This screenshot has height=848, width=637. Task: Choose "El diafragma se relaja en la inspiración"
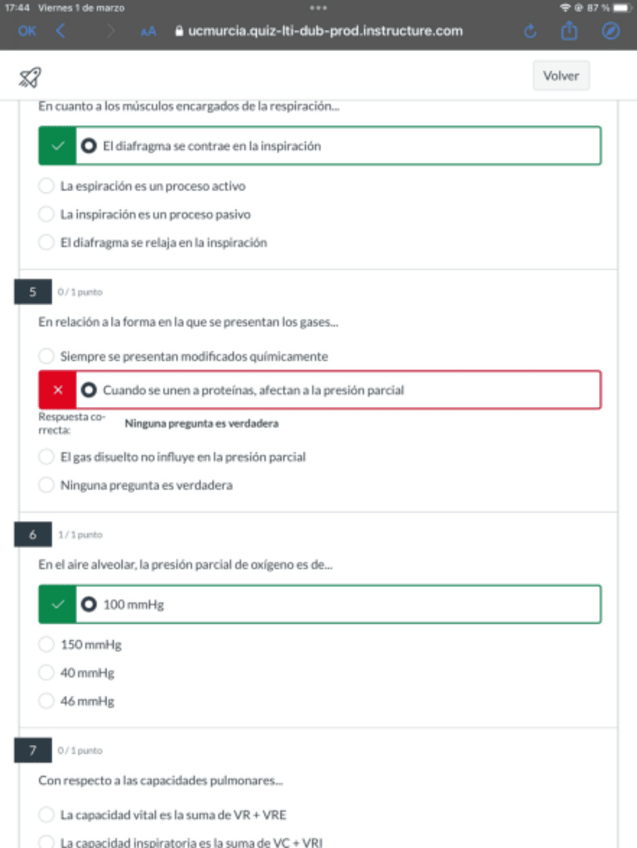click(x=46, y=242)
